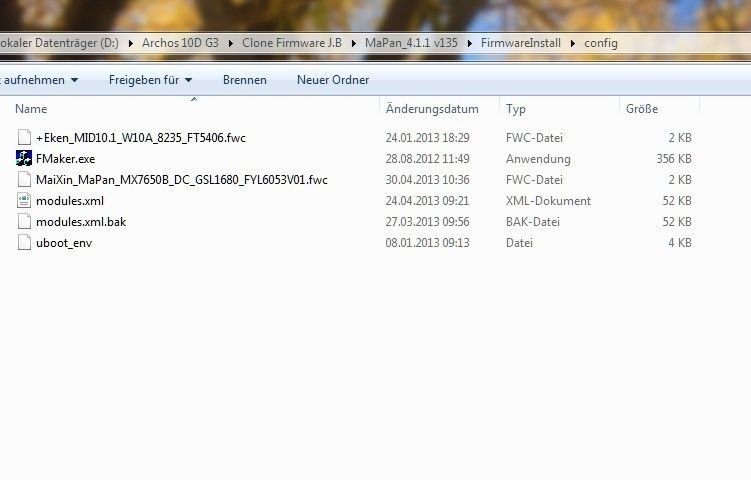751x480 pixels.
Task: Click the '4 KB' size cell
Action: point(680,243)
